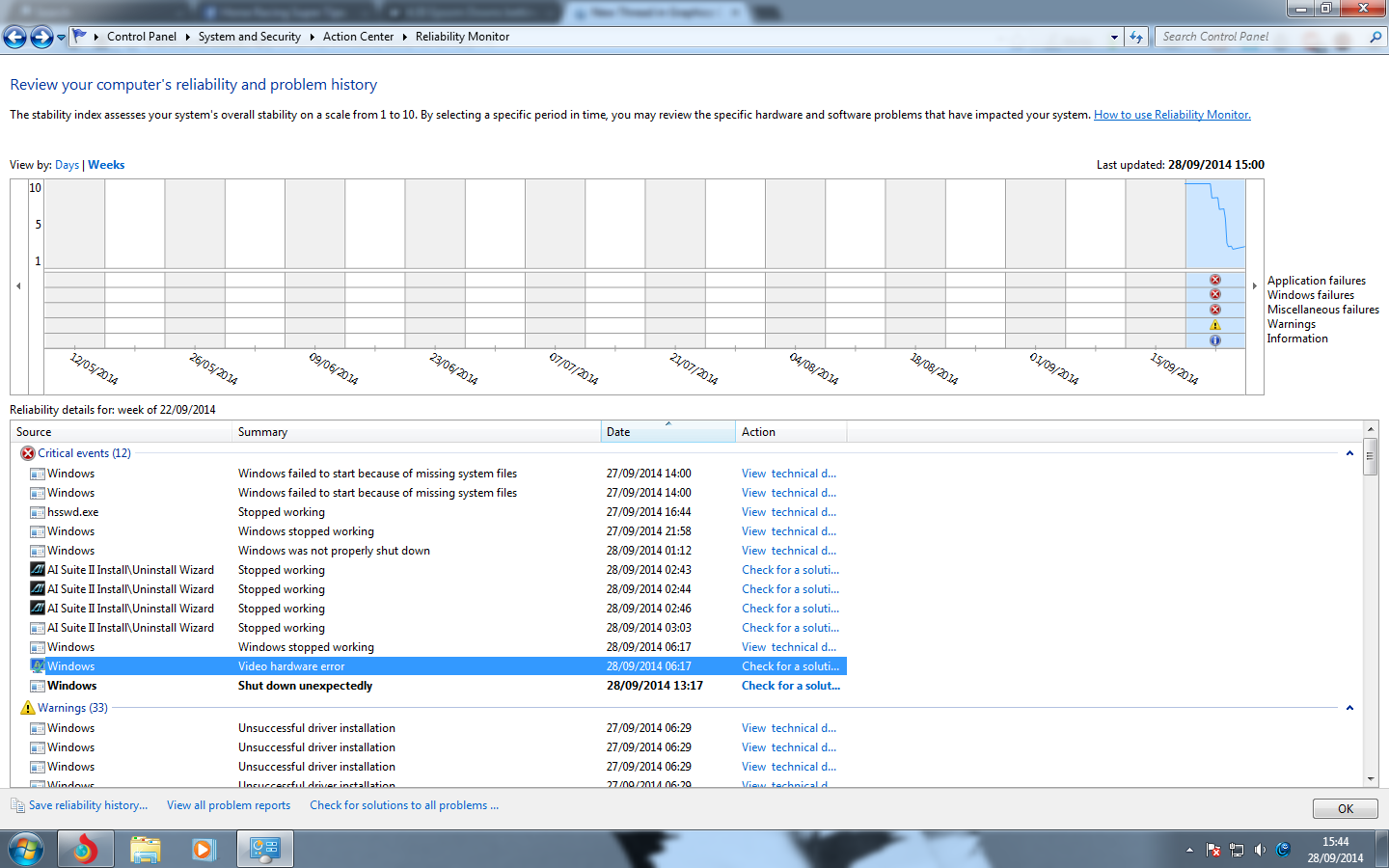Sort by the Summary column header
Screen dimensions: 1389x868
pyautogui.click(x=417, y=432)
